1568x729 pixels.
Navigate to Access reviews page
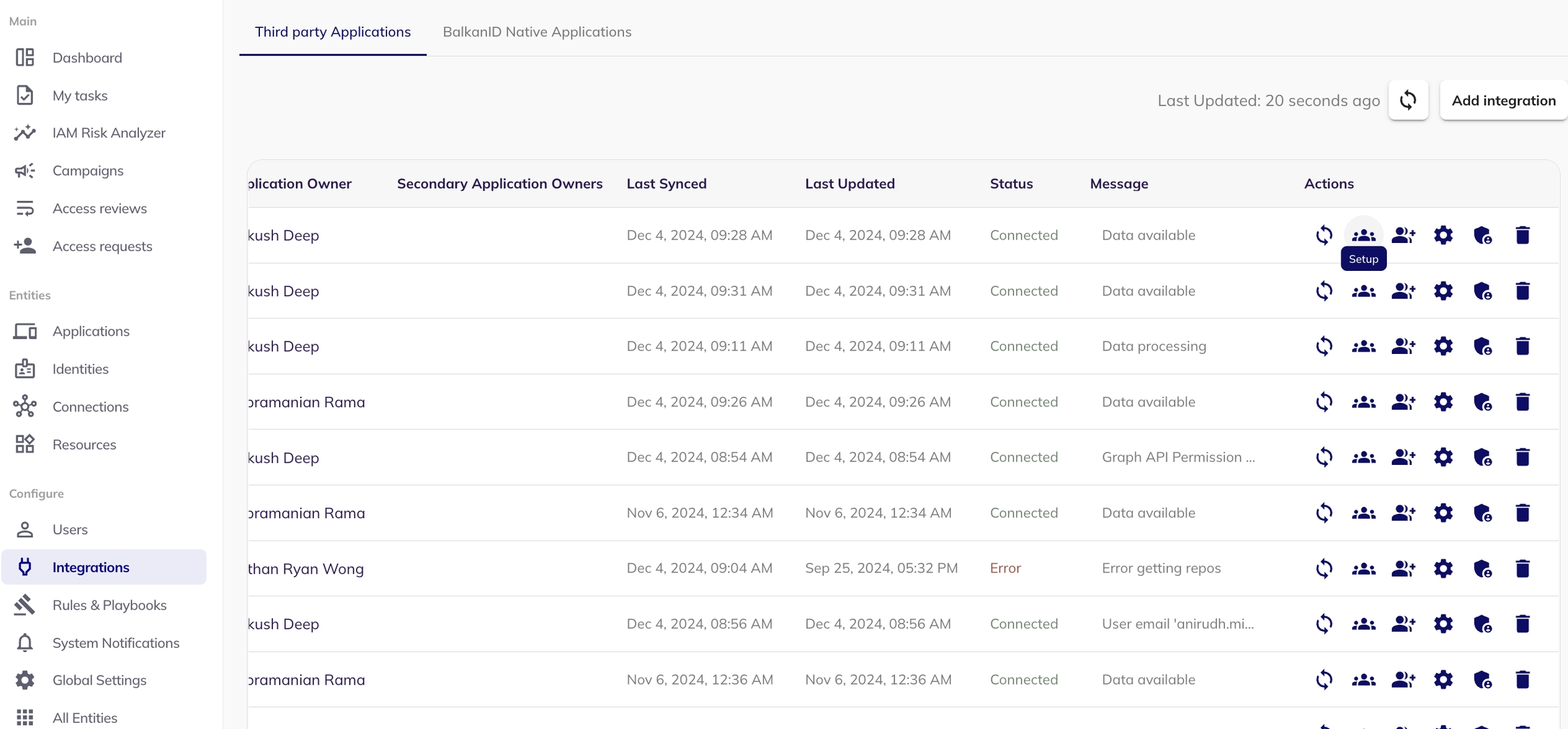[x=99, y=208]
